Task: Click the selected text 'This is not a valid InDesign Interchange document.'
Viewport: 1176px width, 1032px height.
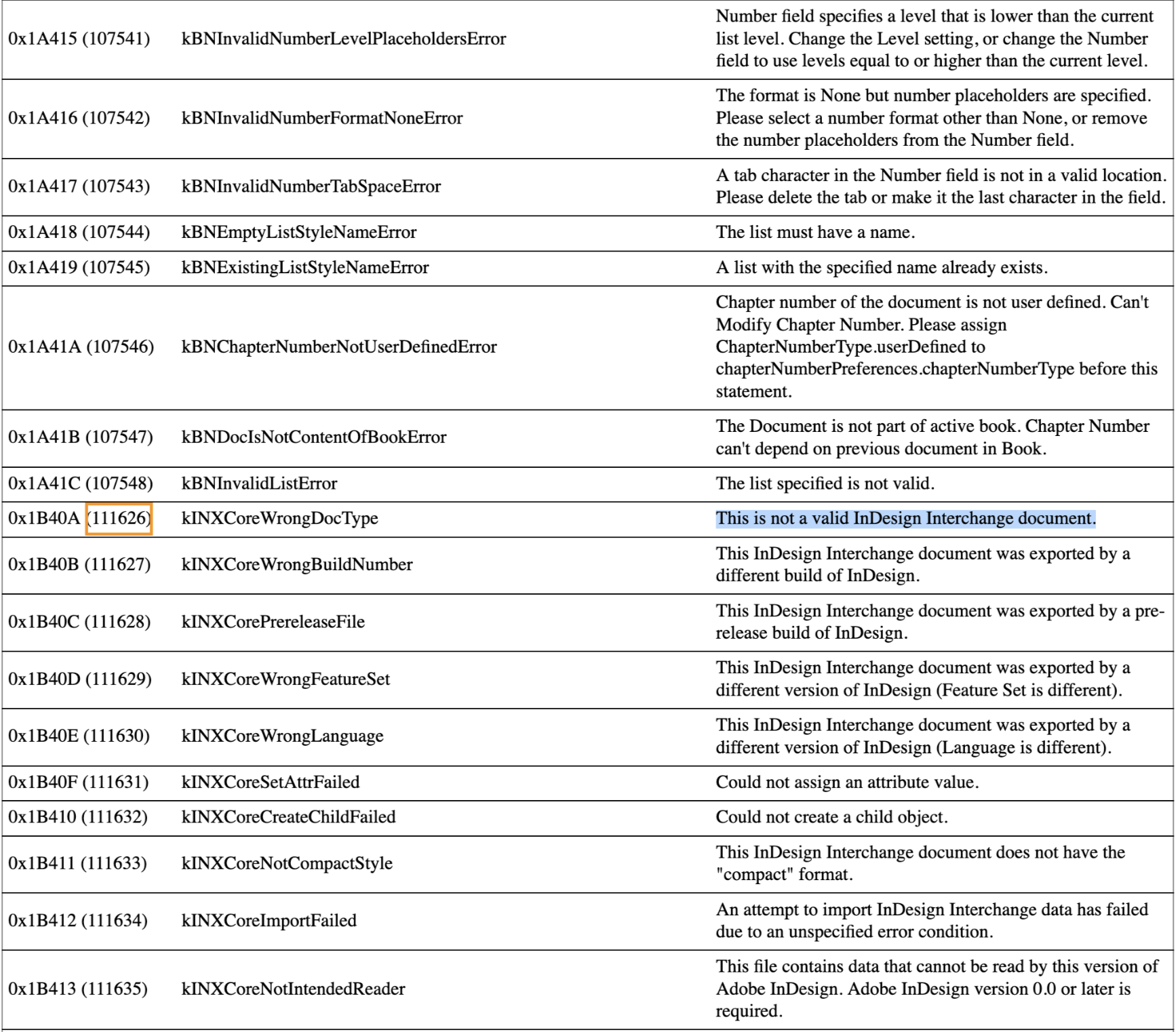Action: 905,519
